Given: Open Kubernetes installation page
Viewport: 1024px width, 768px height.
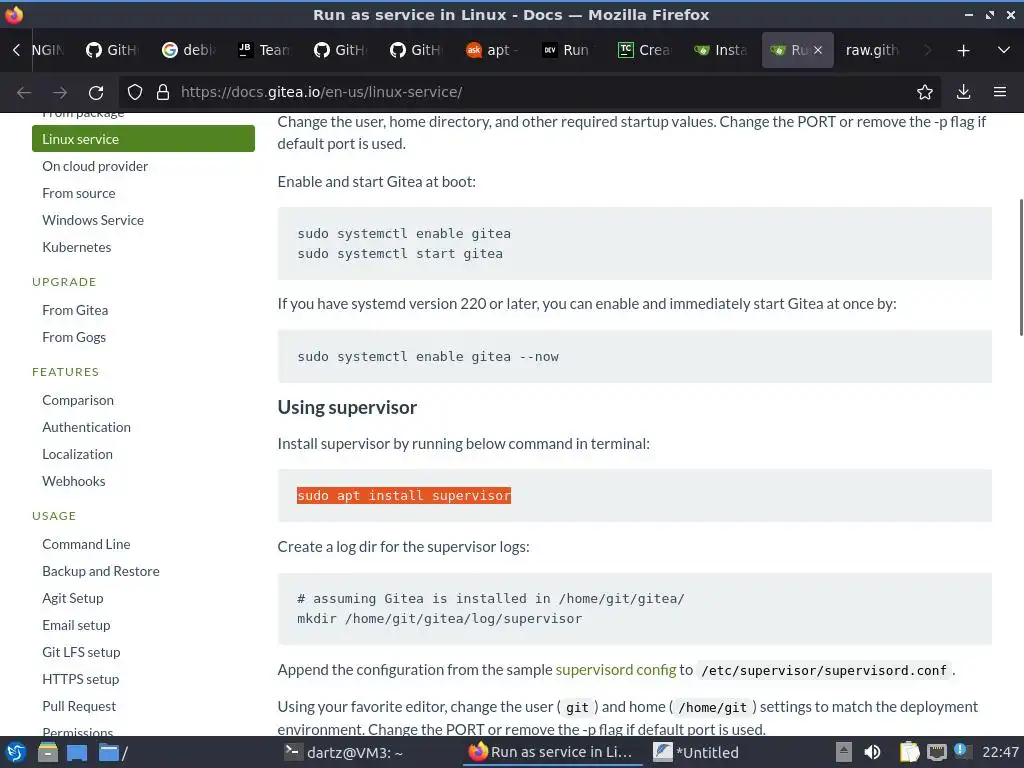Looking at the screenshot, I should [x=76, y=247].
